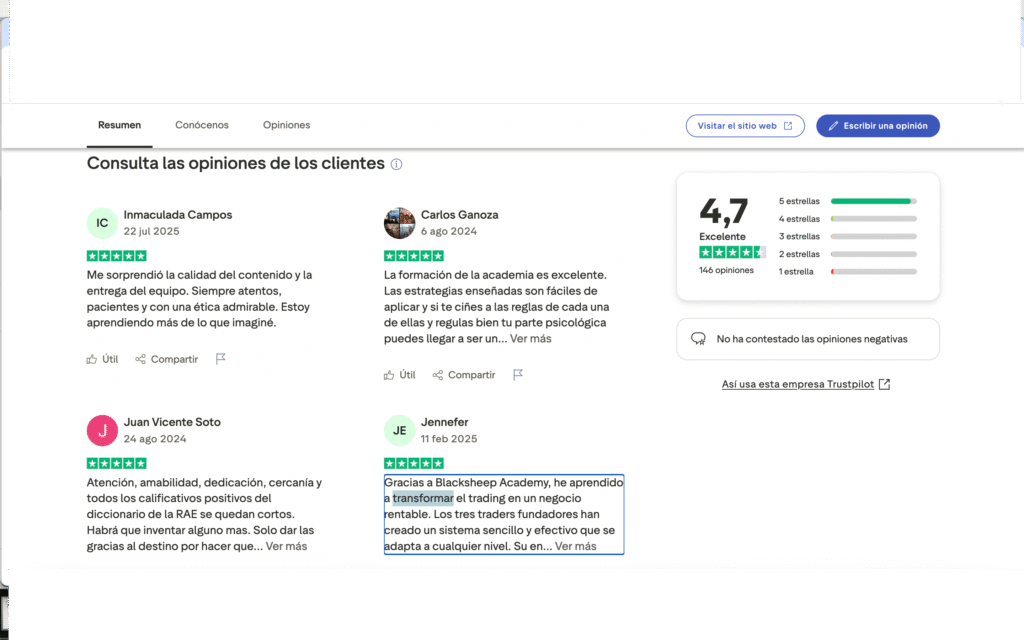Image resolution: width=1024 pixels, height=640 pixels.
Task: Click Visitar el sitio web button
Action: (744, 126)
